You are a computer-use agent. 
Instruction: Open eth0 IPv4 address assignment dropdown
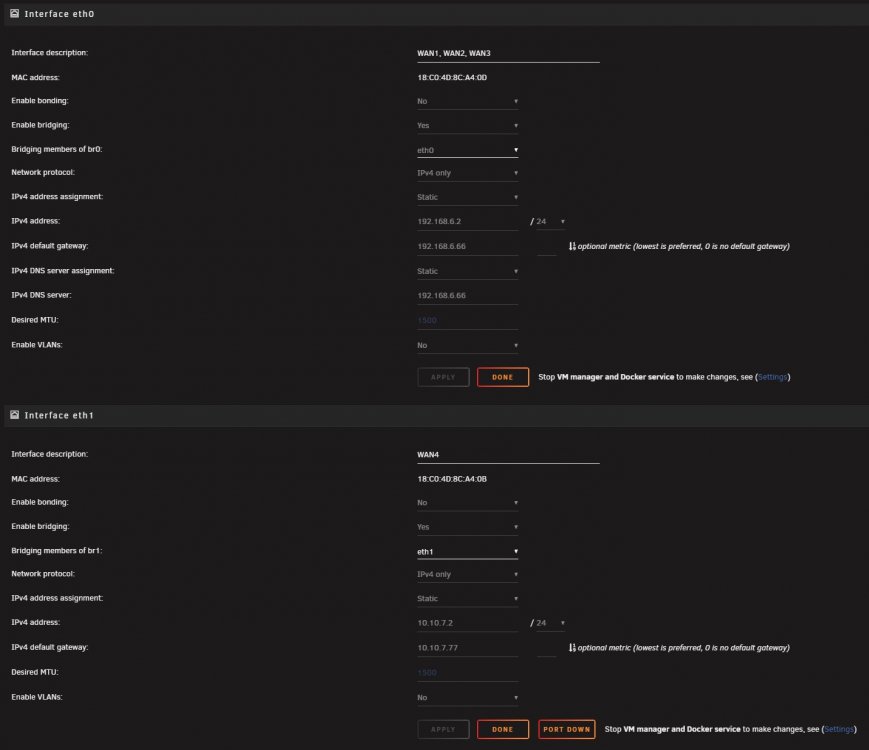click(467, 197)
